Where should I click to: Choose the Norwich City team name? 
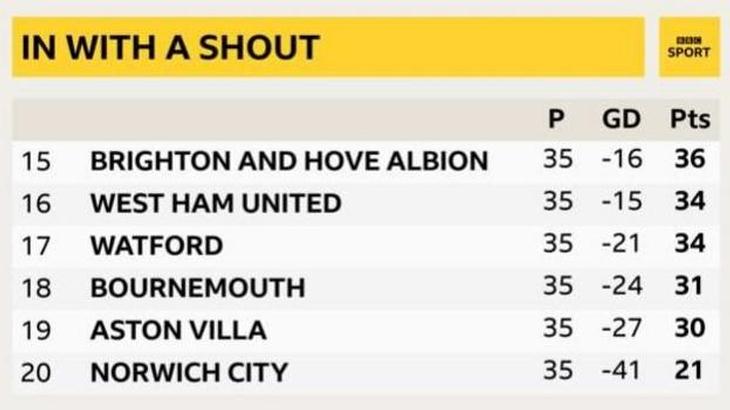pos(188,373)
